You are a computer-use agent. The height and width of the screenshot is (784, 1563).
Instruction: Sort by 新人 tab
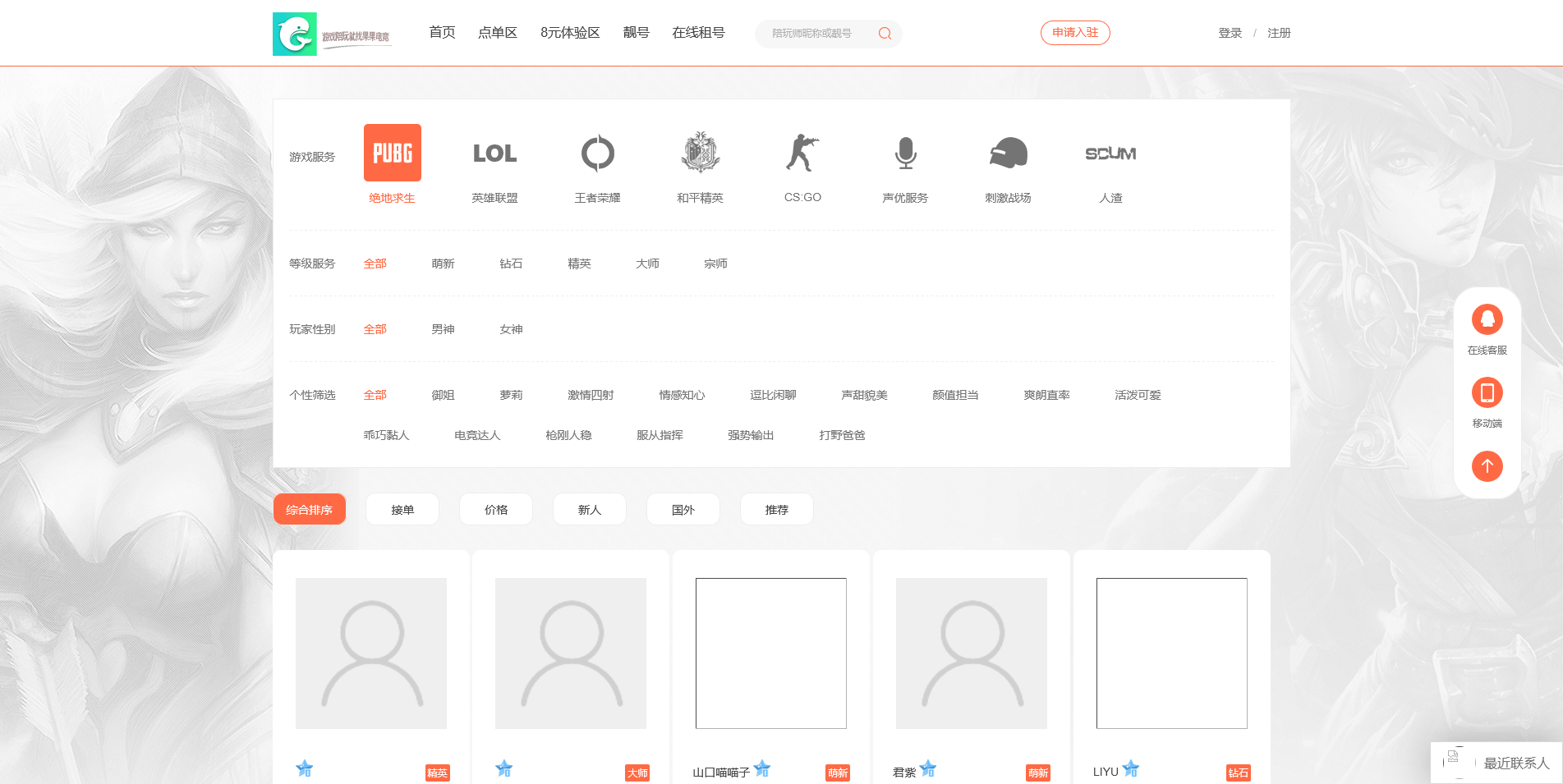[590, 509]
